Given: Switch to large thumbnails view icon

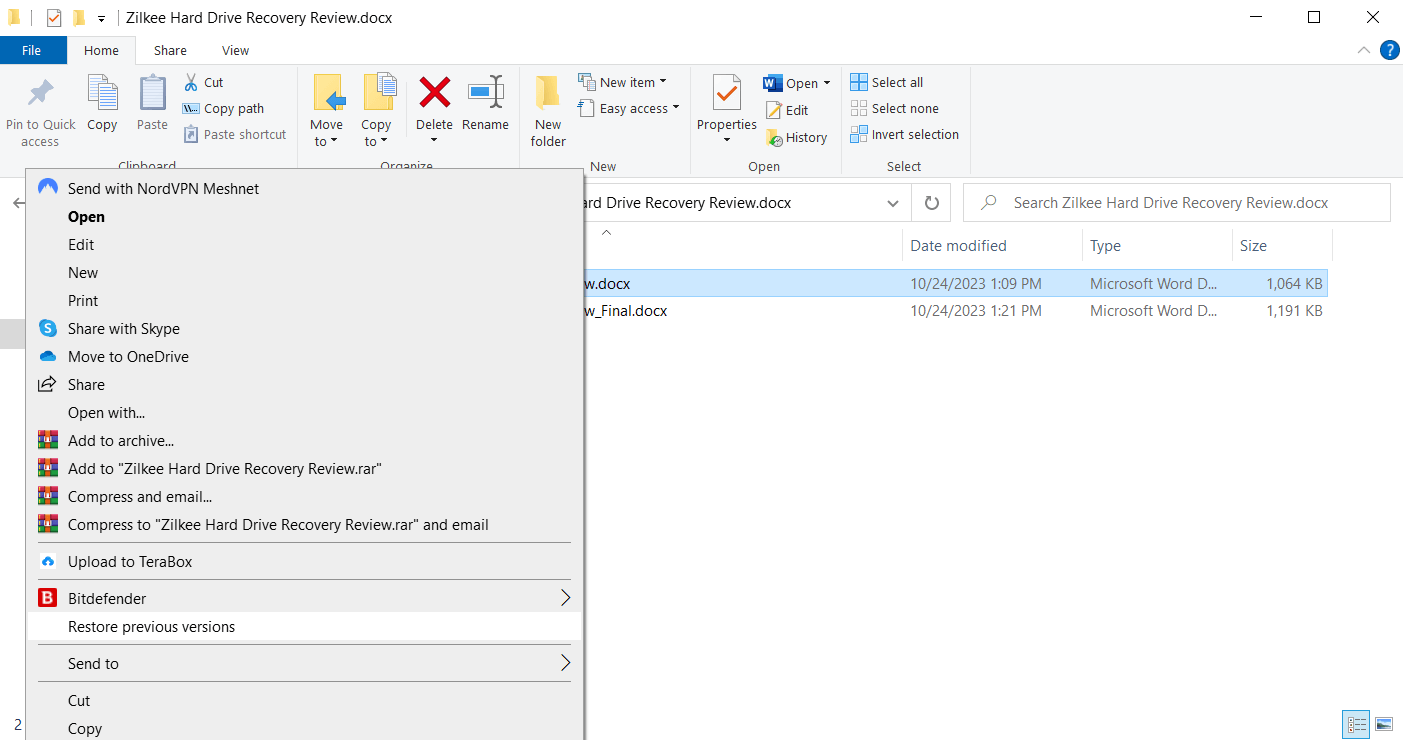Looking at the screenshot, I should [1385, 724].
